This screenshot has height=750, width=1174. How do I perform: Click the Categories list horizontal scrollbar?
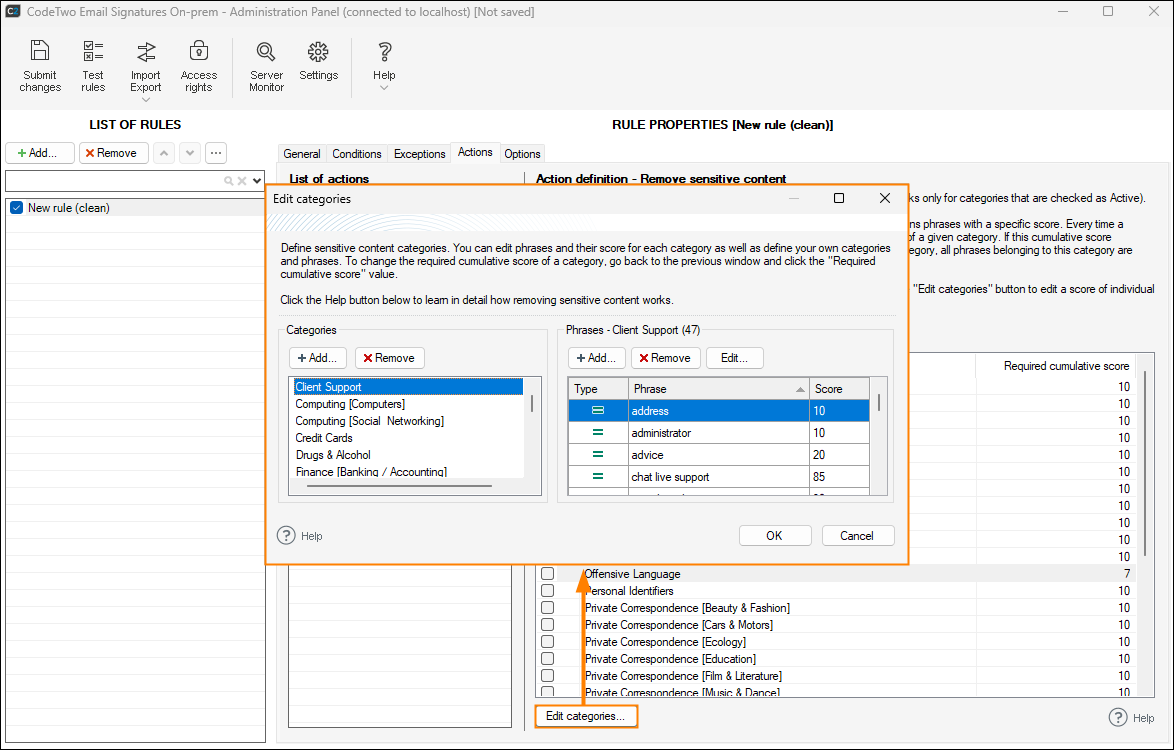(x=399, y=486)
